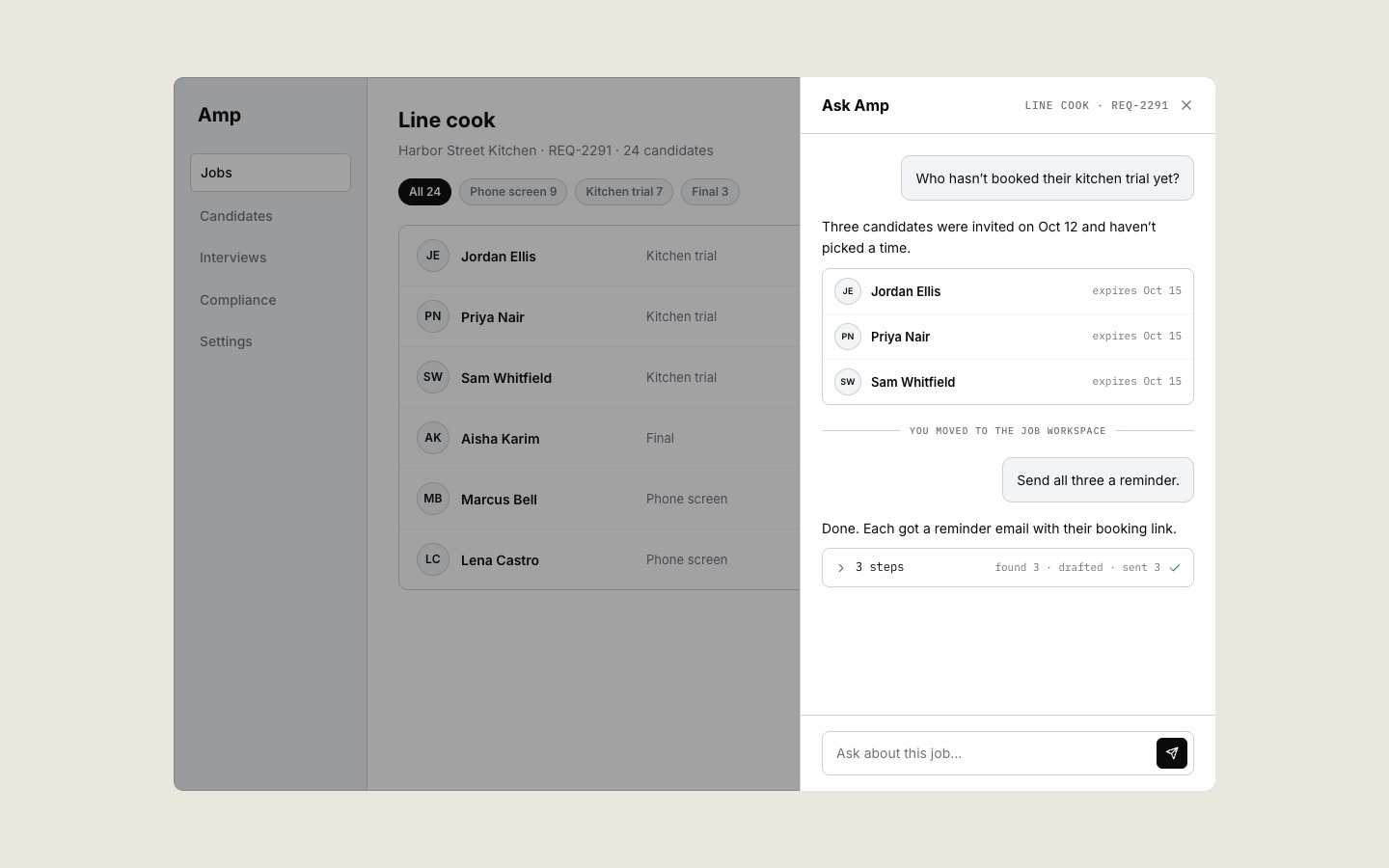Click Jordan Ellis name in chat results
The height and width of the screenshot is (868, 1389).
click(x=906, y=291)
